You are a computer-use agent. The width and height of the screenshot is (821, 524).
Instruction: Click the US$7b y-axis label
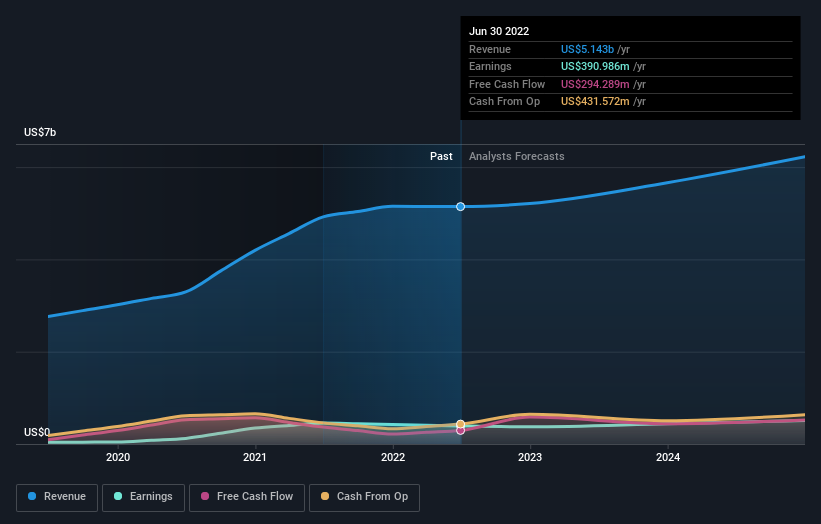pos(40,132)
